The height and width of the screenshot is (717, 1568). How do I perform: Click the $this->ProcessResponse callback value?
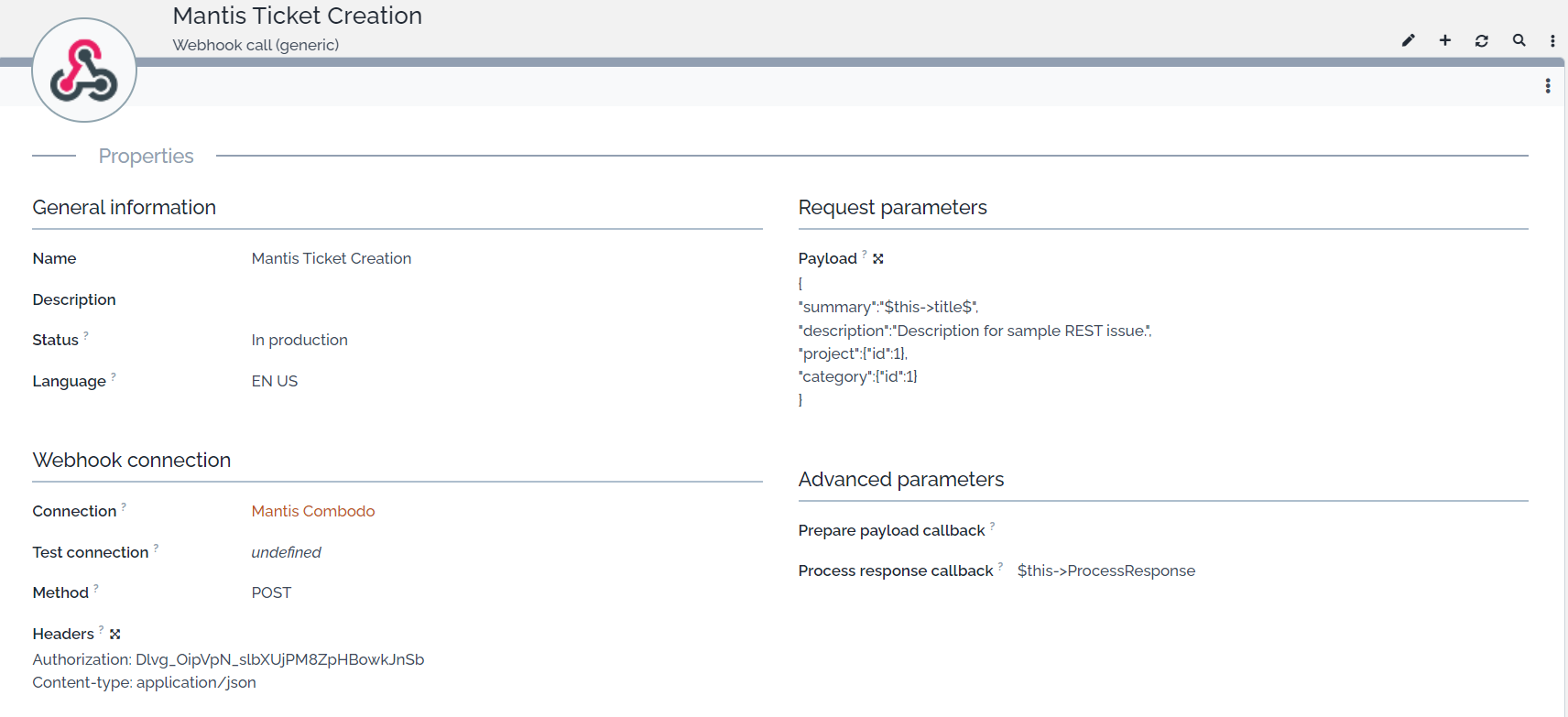(x=1105, y=570)
